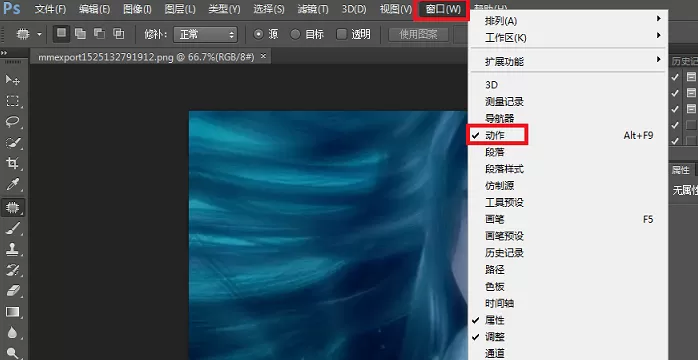Switch to the 历史记录 panel tab
Image resolution: width=698 pixels, height=360 pixels.
click(x=684, y=61)
